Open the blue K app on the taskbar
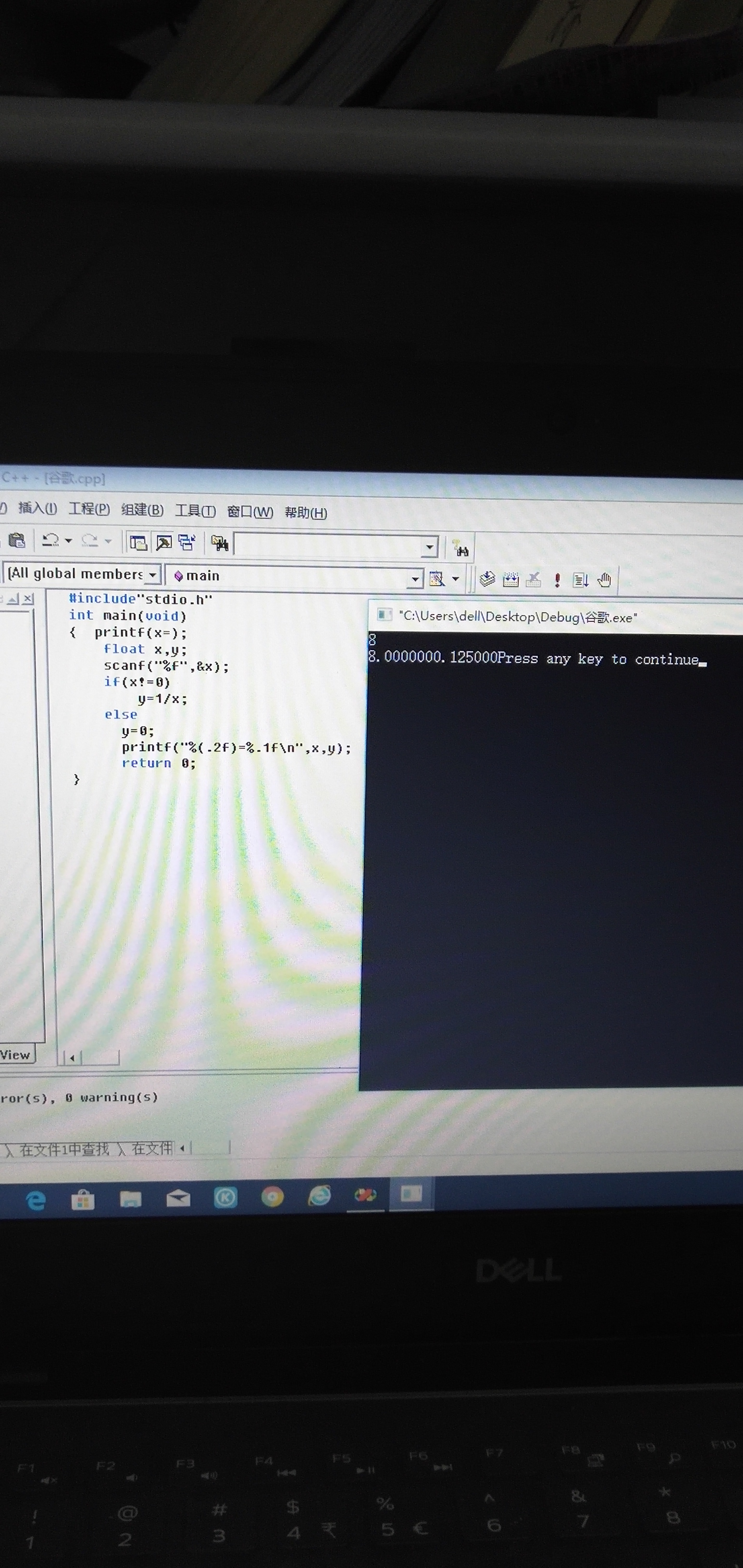 [x=225, y=1197]
